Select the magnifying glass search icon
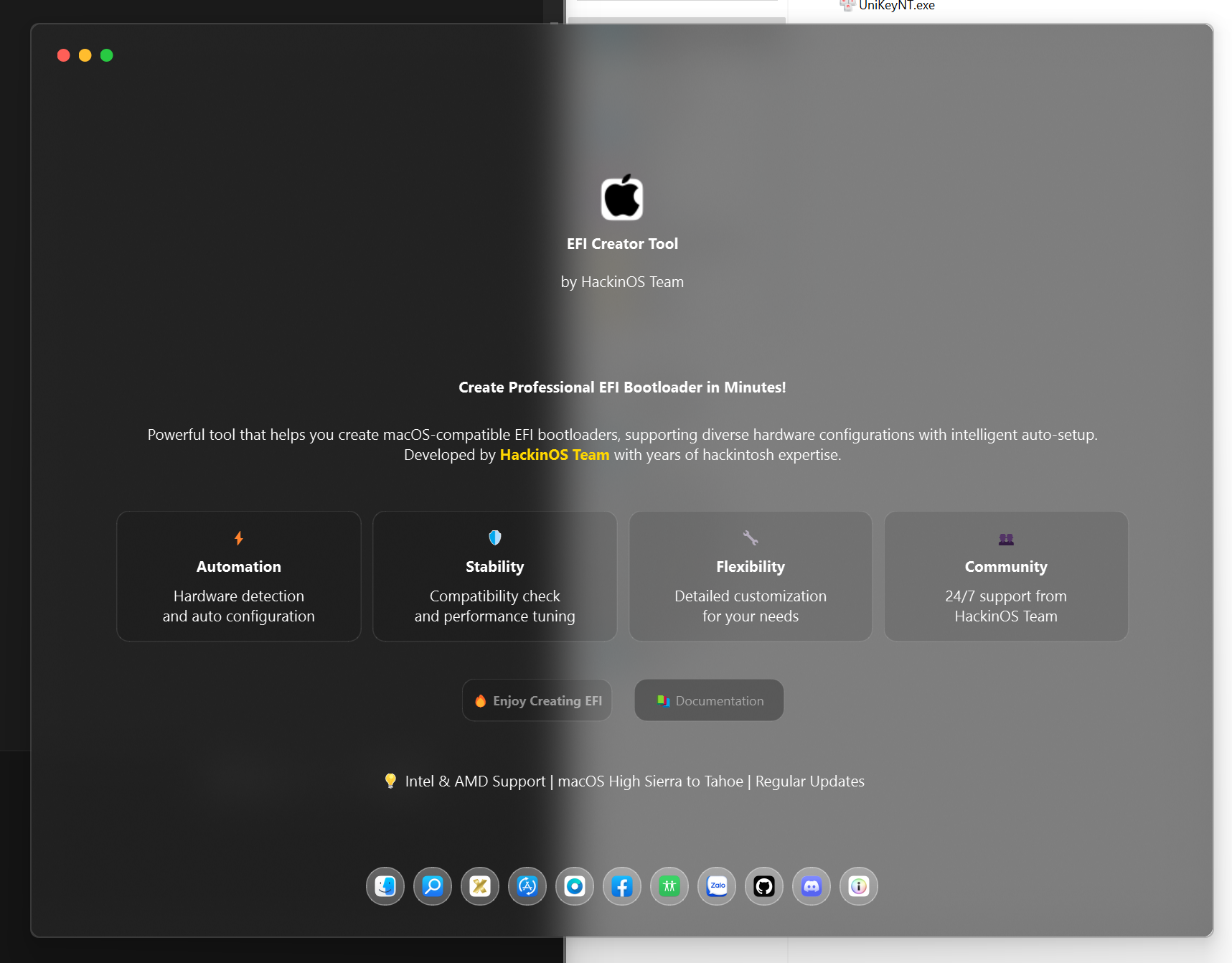This screenshot has width=1232, height=963. click(433, 886)
